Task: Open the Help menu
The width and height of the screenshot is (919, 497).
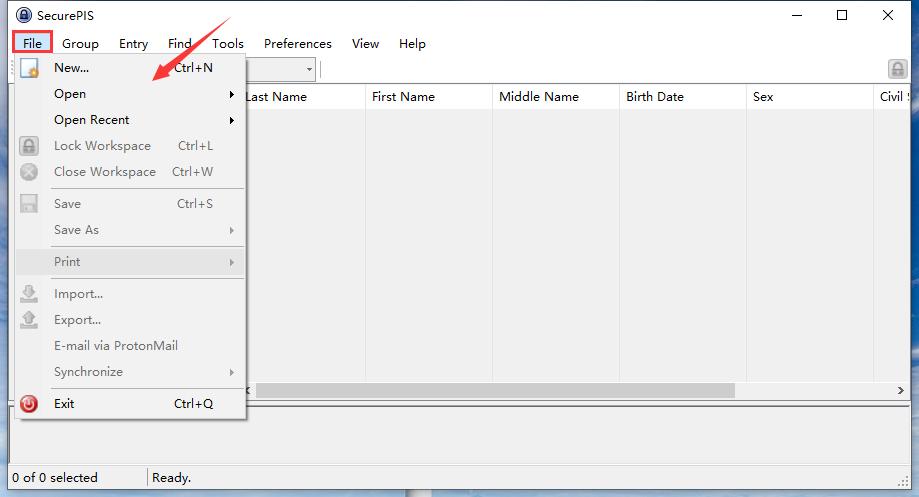Action: 412,44
